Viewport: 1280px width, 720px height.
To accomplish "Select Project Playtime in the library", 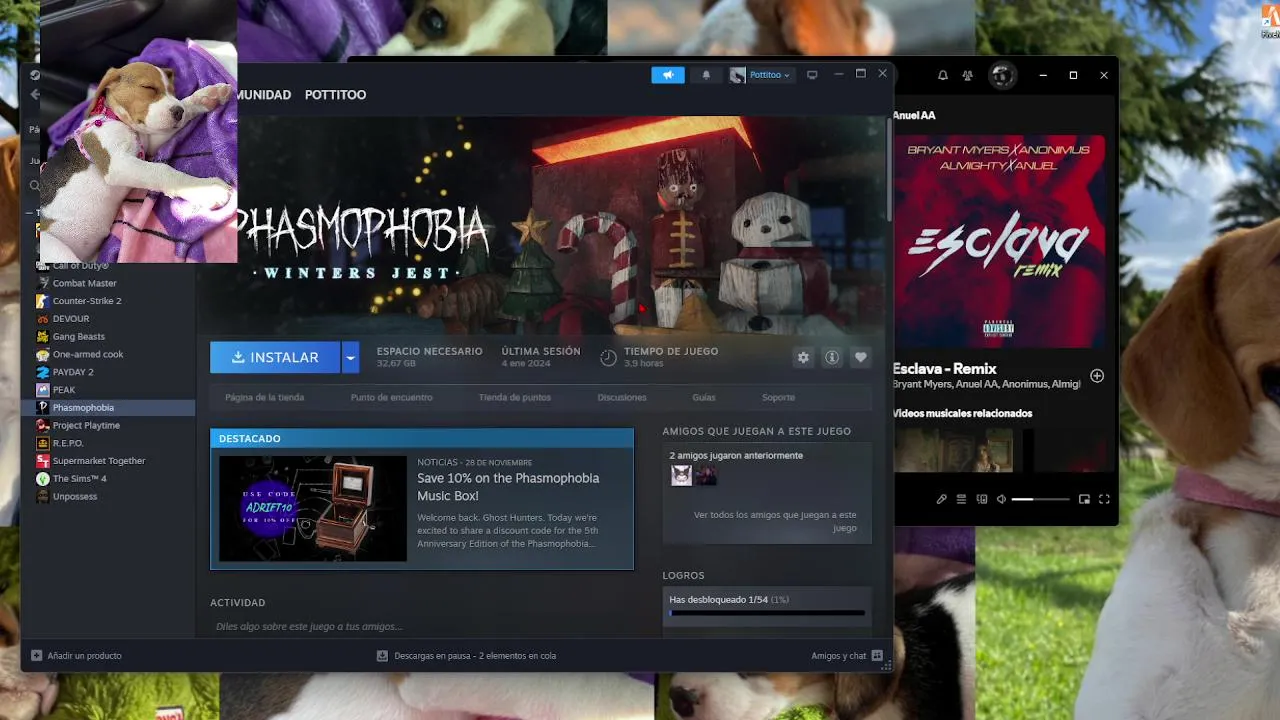I will 108,425.
